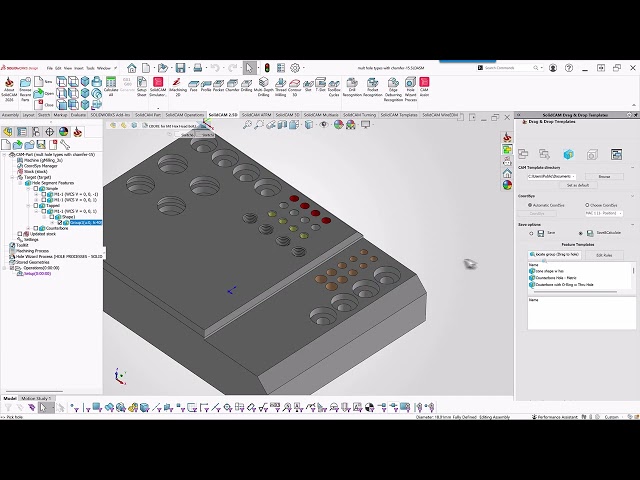Run Edge Deburring Recognition
The image size is (640, 480).
[393, 89]
